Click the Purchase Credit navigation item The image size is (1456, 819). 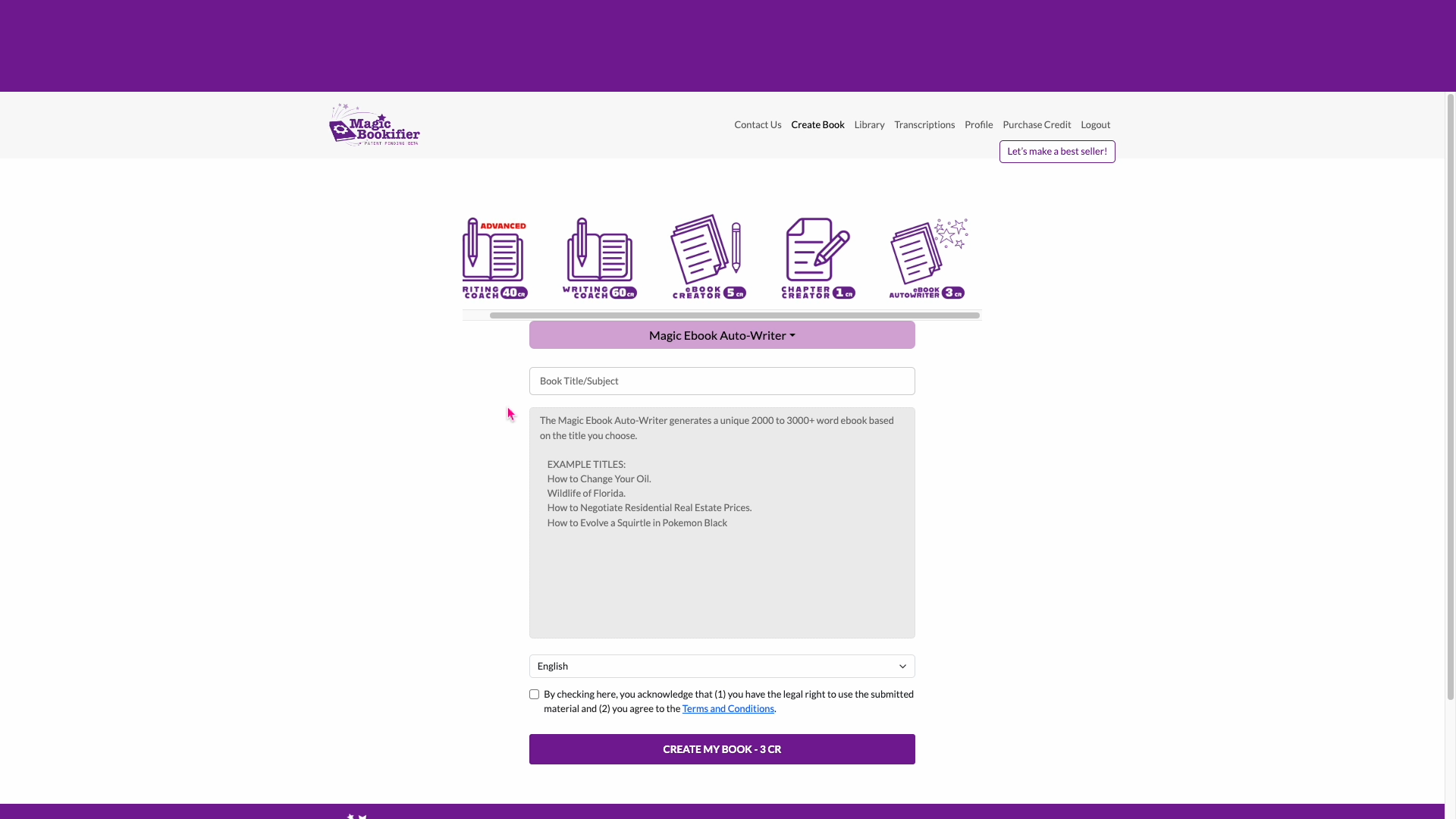(1037, 124)
